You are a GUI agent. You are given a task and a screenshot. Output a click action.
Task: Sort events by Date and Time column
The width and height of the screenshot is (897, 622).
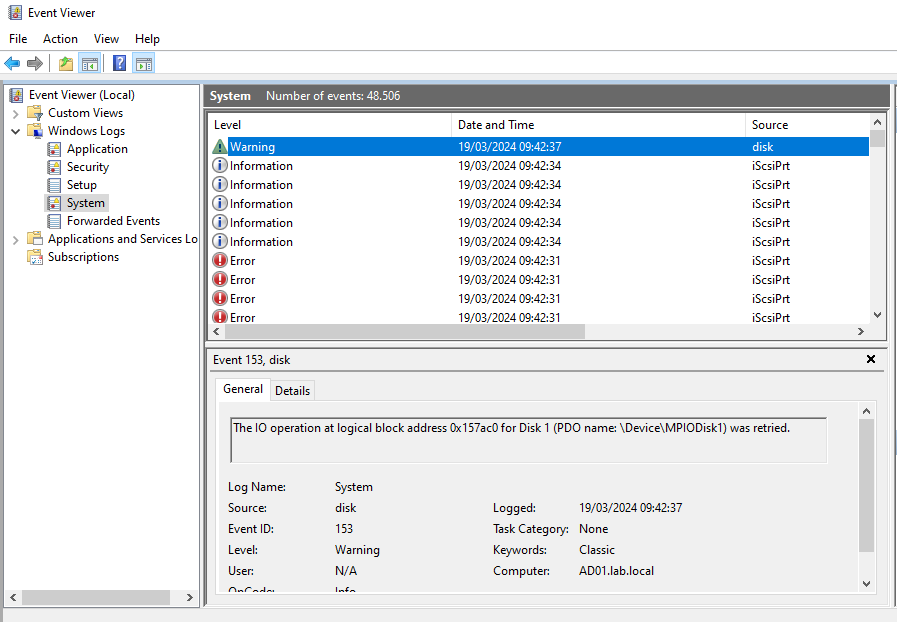[496, 125]
